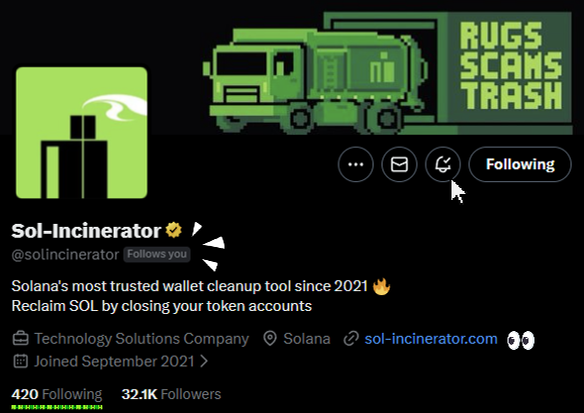Viewport: 584px width, 413px height.
Task: Click the gold verified badge
Action: (x=174, y=230)
